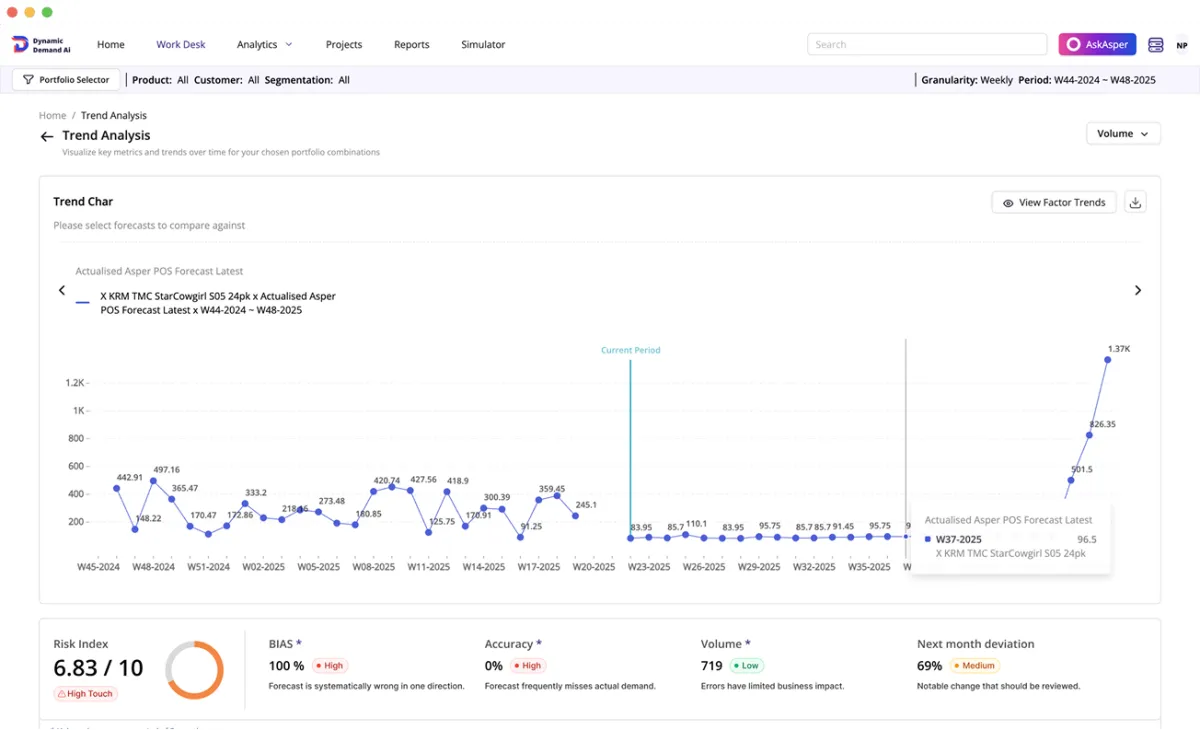Go to the Home menu item
Image resolution: width=1200 pixels, height=730 pixels.
click(x=111, y=44)
